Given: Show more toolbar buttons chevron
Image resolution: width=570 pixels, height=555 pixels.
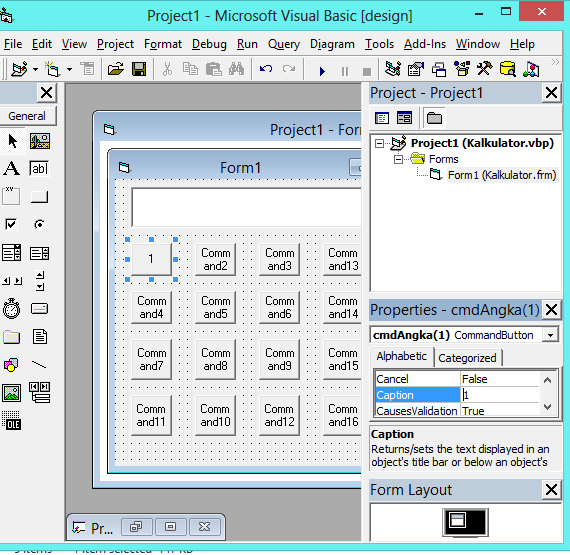Looking at the screenshot, I should click(x=555, y=62).
